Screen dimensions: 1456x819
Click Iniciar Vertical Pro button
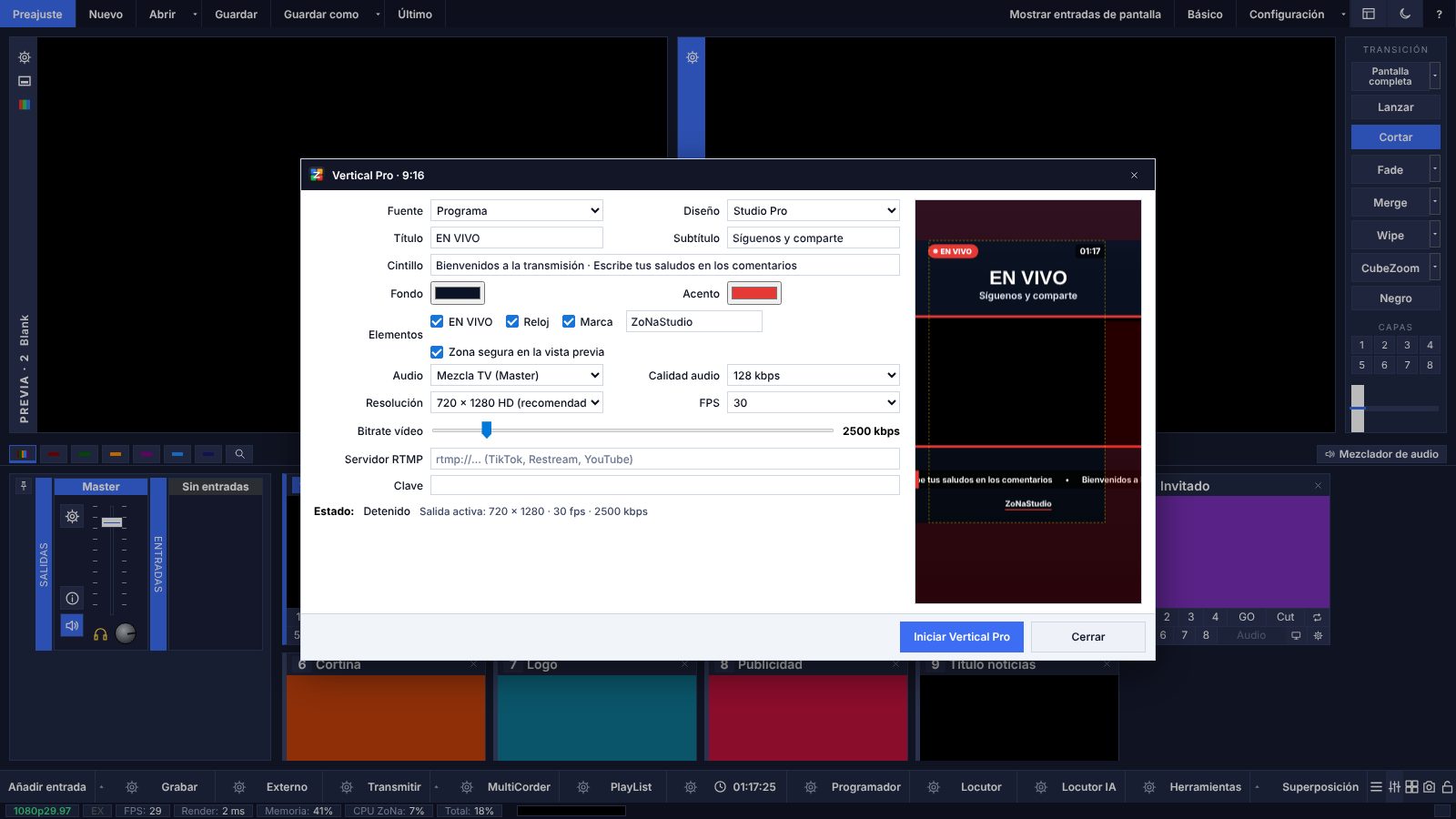[962, 637]
